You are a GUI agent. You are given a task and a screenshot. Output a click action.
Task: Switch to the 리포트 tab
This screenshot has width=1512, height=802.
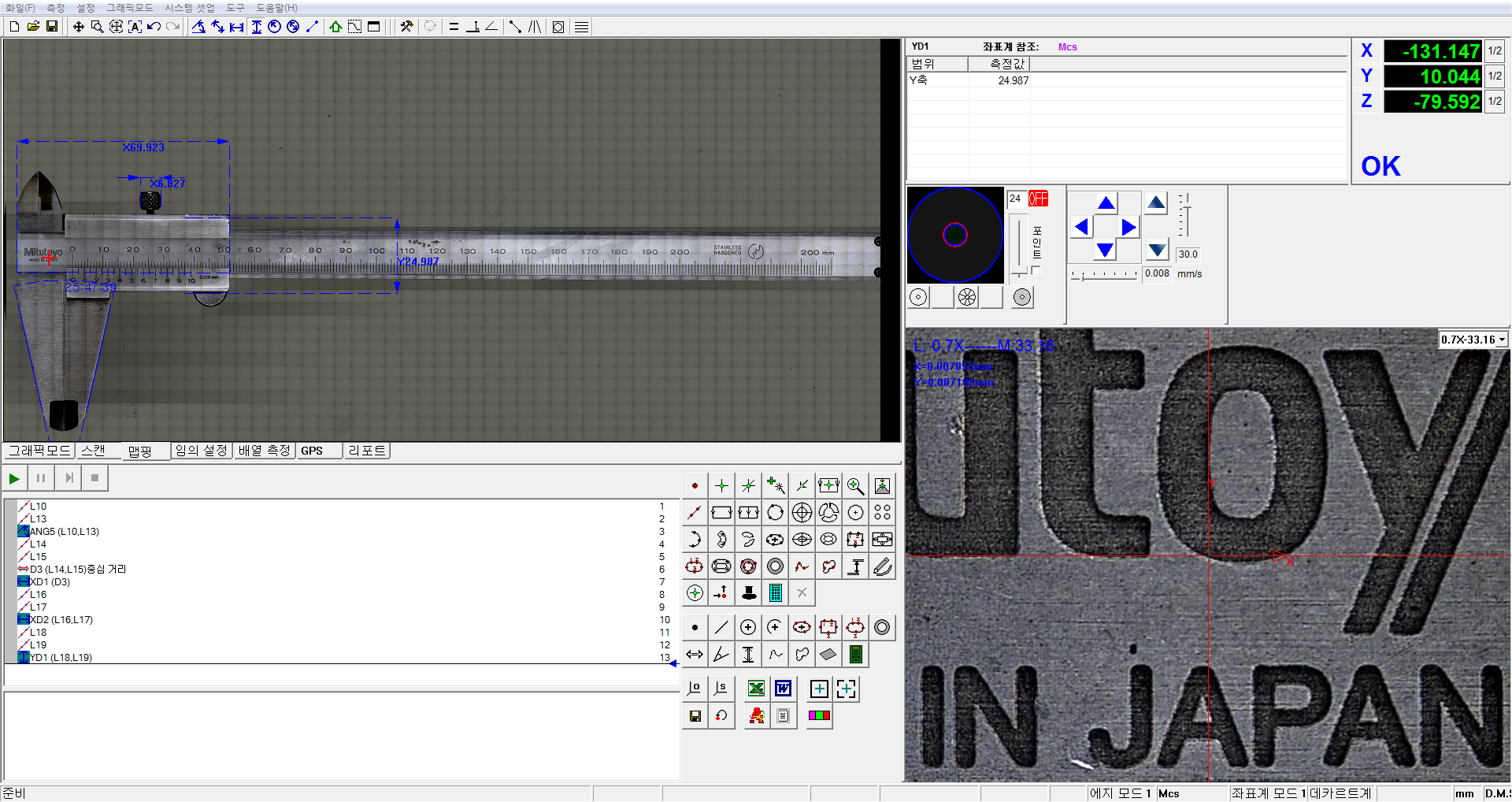366,451
